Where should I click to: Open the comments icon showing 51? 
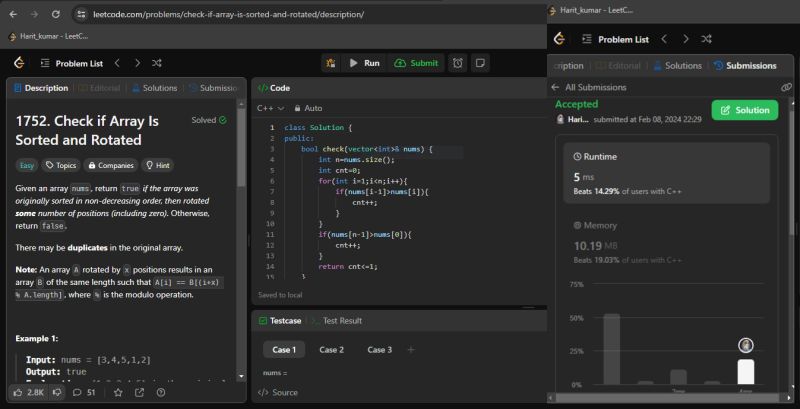coord(82,392)
